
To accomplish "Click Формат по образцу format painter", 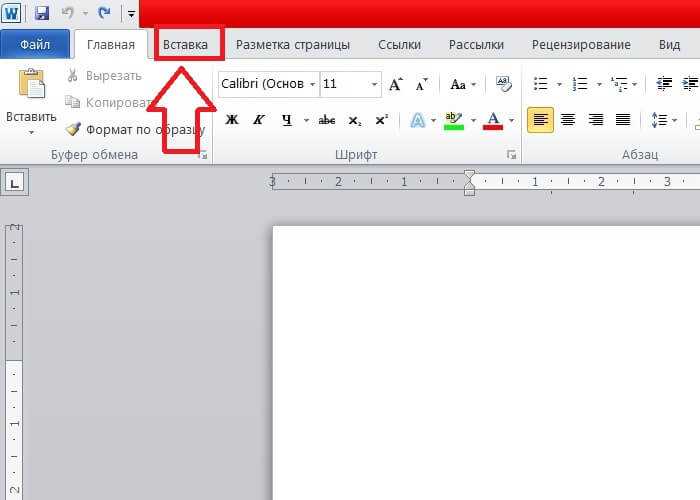I will pyautogui.click(x=135, y=130).
